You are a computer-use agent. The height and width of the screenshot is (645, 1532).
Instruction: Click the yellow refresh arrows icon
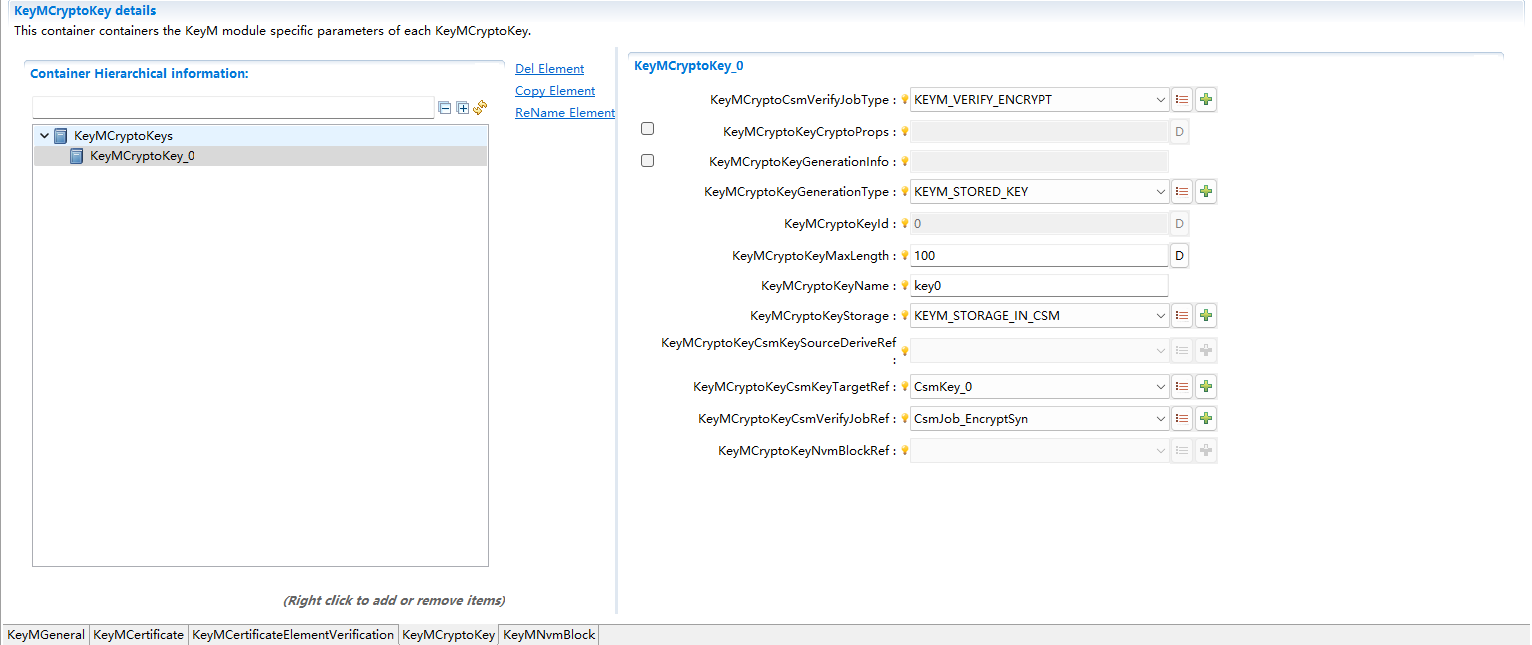pos(480,107)
